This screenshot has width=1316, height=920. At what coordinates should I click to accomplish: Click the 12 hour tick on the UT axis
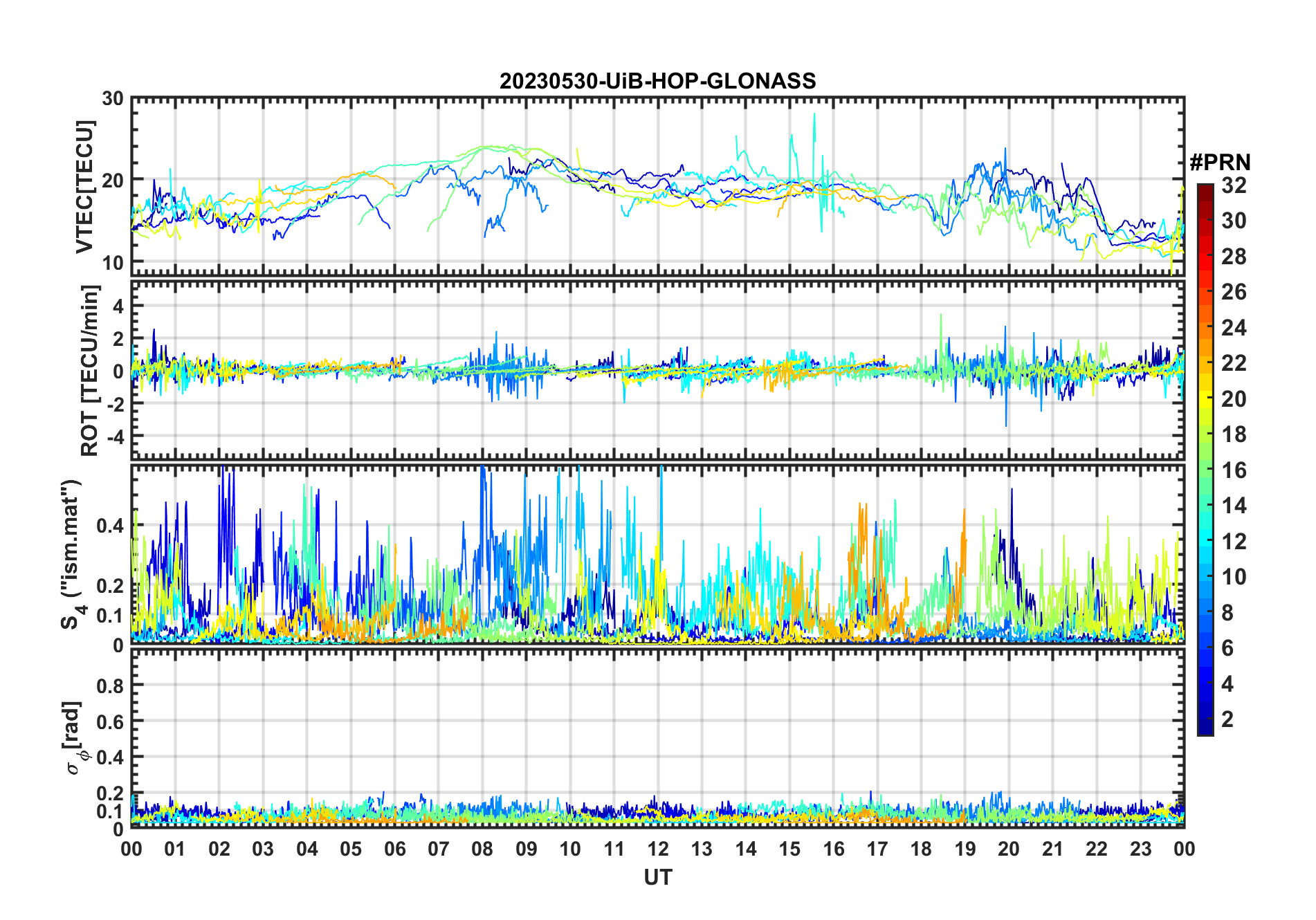[x=658, y=849]
